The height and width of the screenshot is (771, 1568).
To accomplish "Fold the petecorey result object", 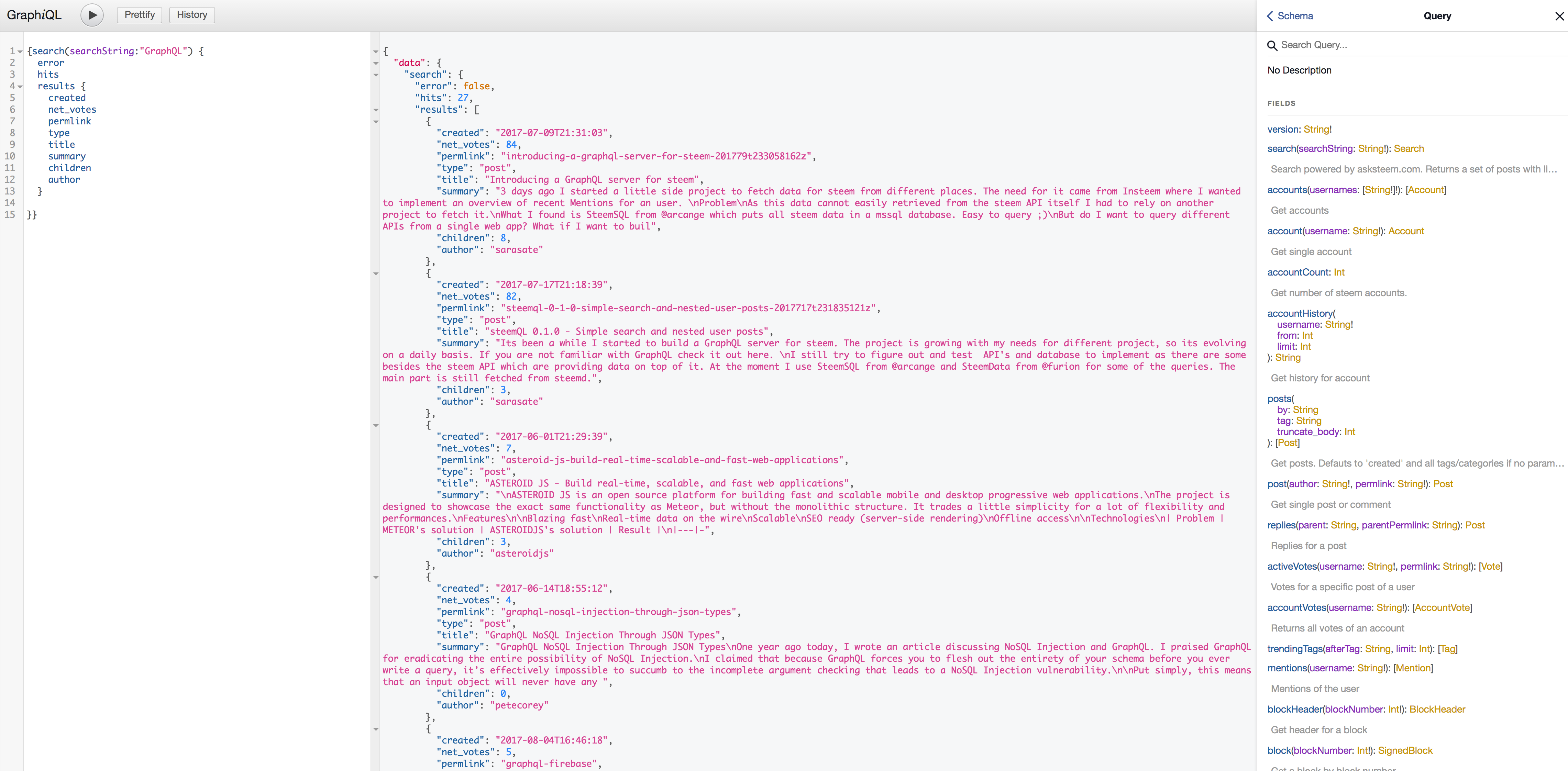I will [x=376, y=578].
